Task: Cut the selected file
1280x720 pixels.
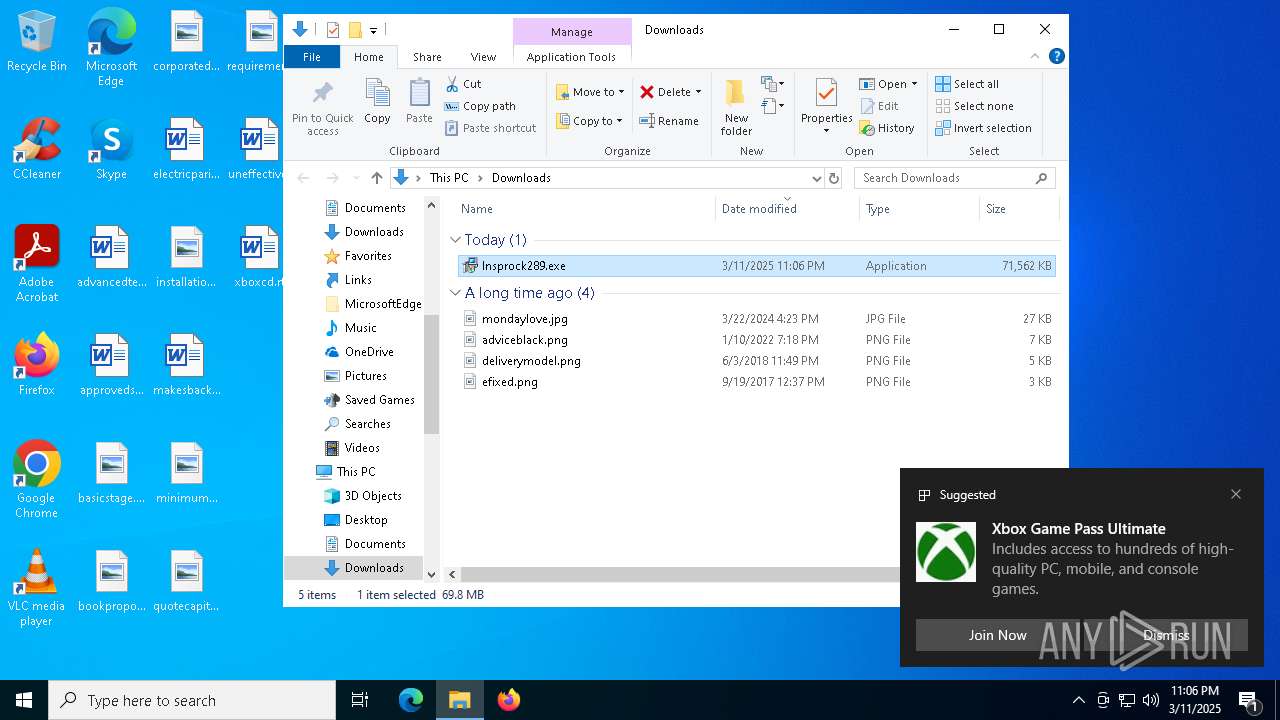Action: (463, 84)
